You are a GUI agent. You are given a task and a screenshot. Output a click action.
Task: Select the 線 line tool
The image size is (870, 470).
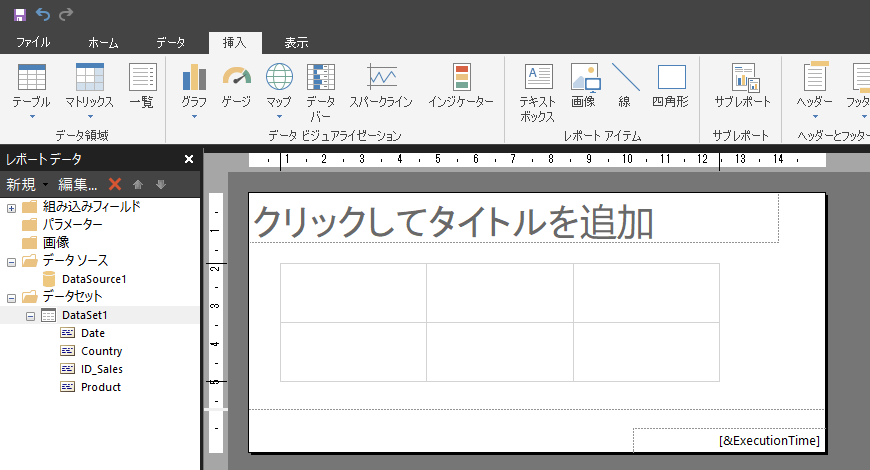[x=625, y=85]
